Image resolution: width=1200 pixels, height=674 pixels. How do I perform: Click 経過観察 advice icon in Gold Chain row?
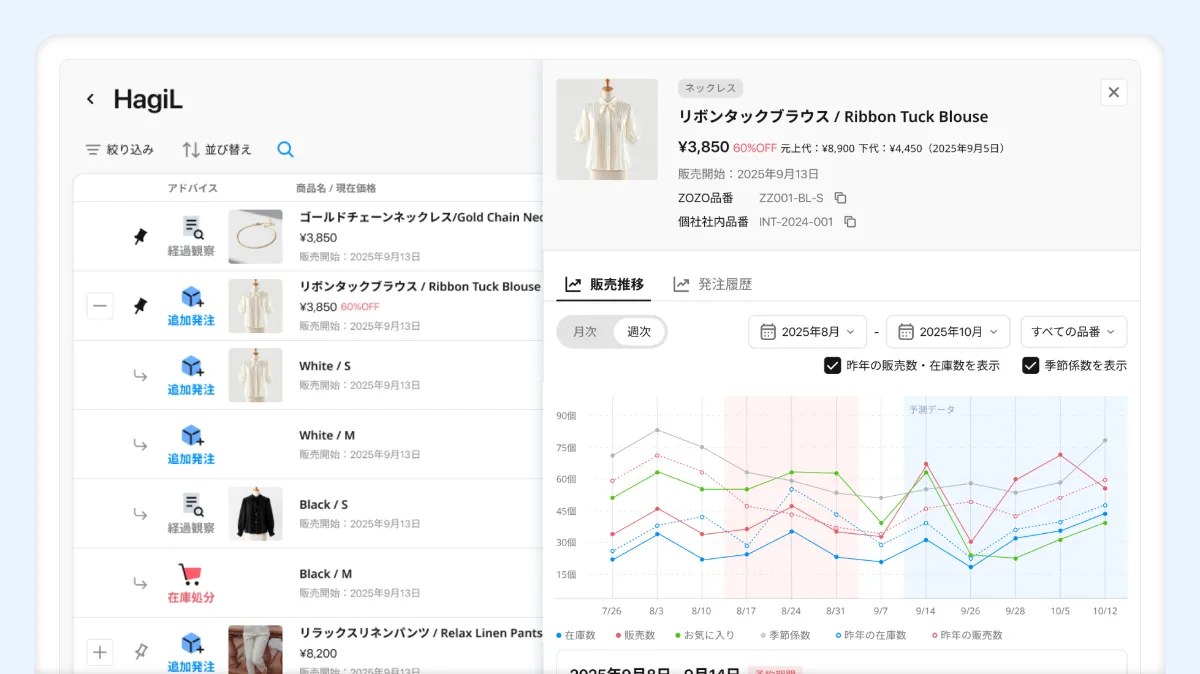[191, 237]
